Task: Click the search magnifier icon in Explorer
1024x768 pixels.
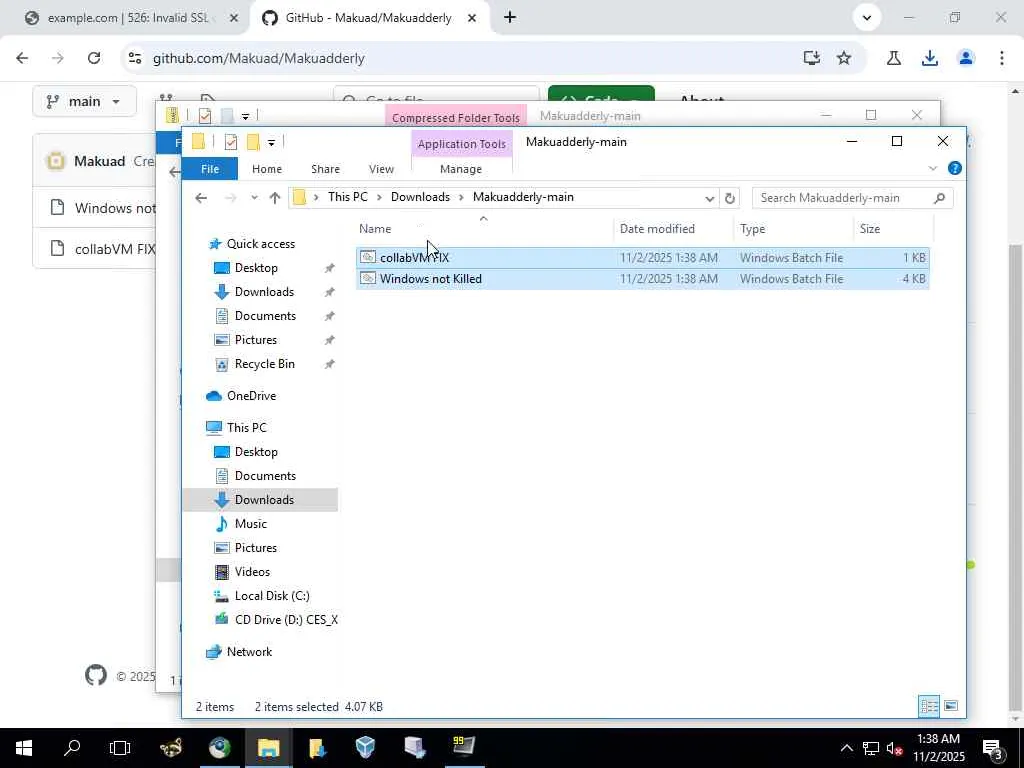Action: (x=939, y=198)
